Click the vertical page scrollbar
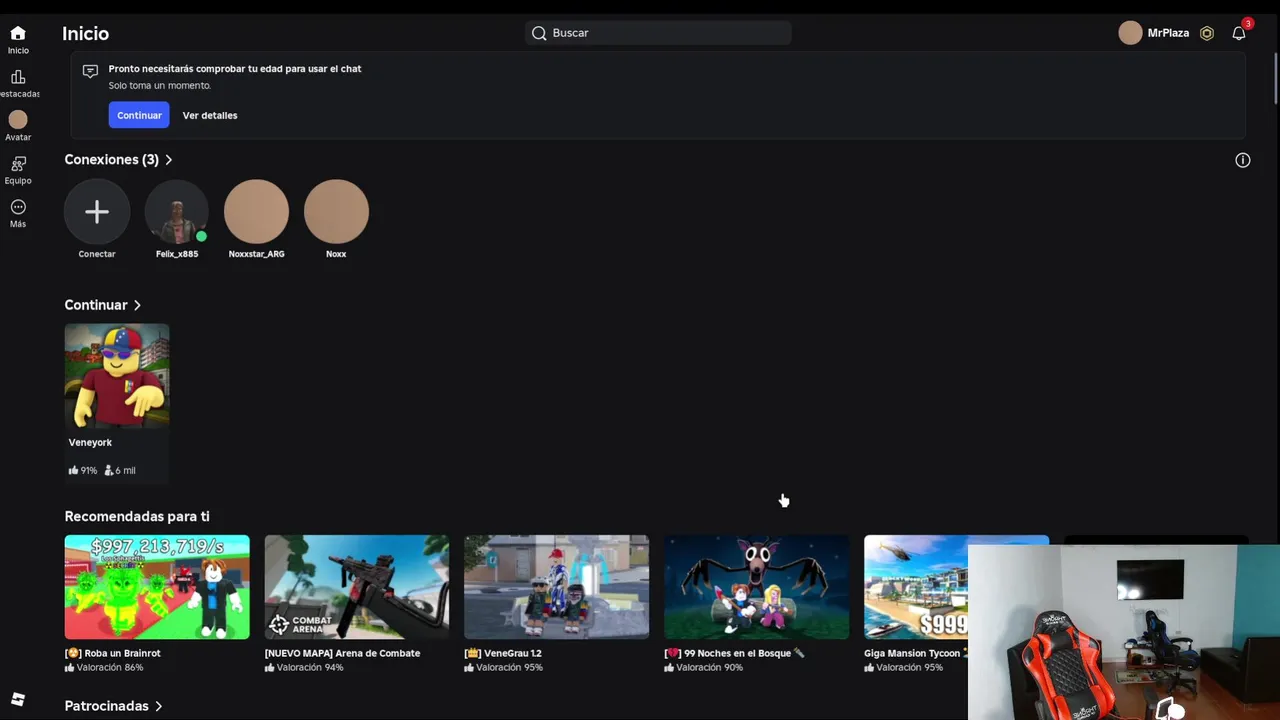1280x720 pixels. (1275, 76)
